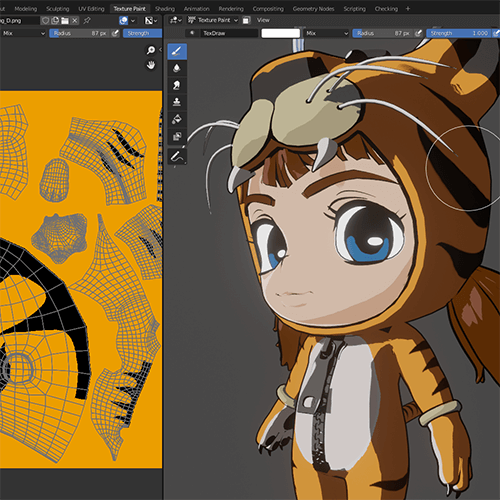500x500 pixels.
Task: Toggle the pin image icon
Action: pyautogui.click(x=87, y=21)
